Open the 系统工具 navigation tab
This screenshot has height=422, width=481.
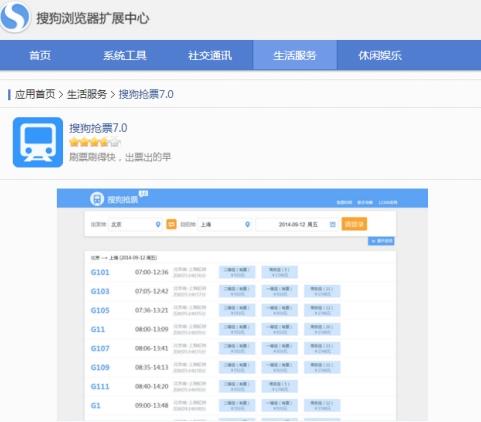coord(125,55)
